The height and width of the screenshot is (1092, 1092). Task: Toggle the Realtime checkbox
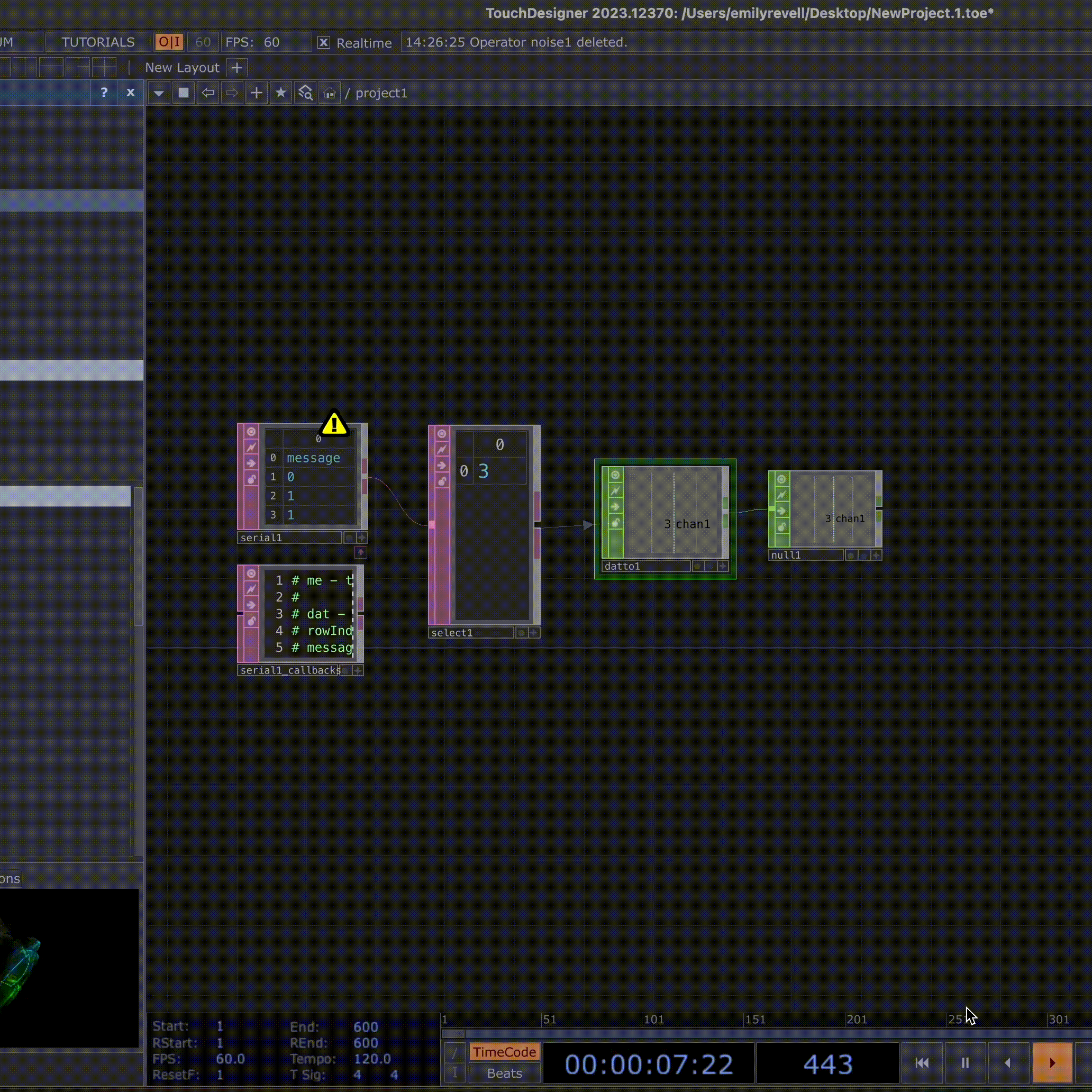(324, 42)
